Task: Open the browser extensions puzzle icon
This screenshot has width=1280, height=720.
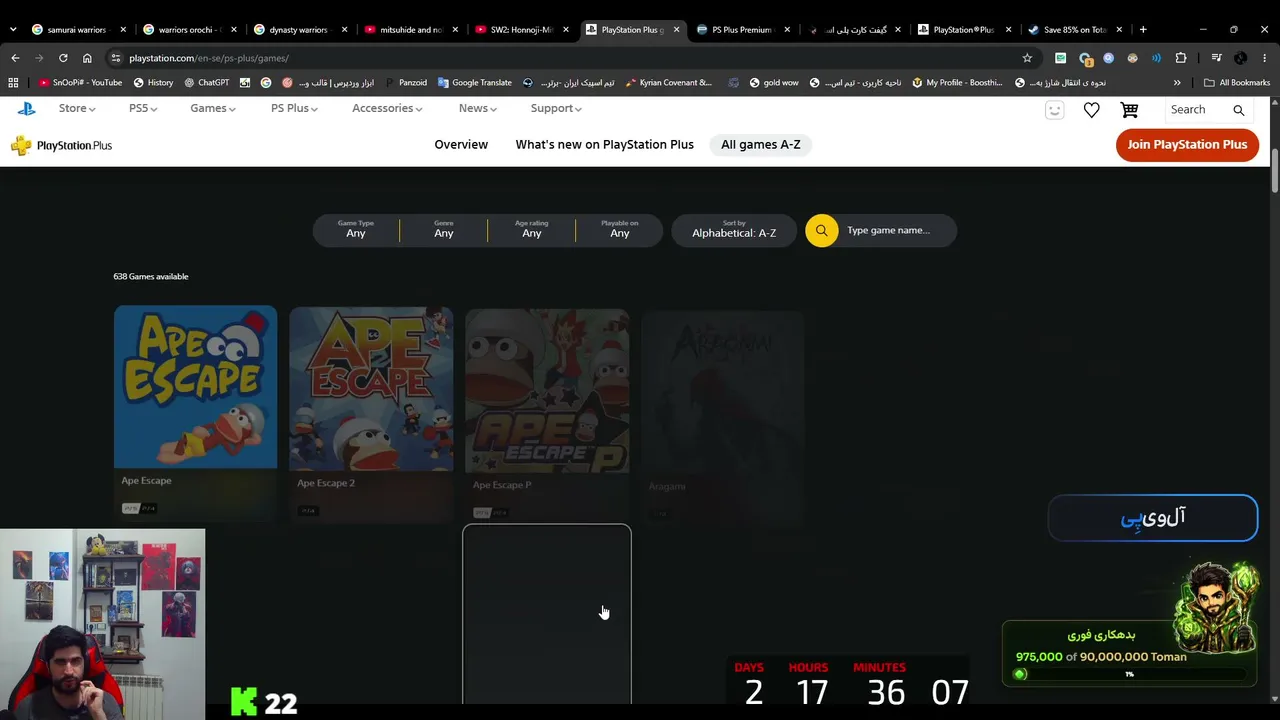Action: tap(1181, 58)
